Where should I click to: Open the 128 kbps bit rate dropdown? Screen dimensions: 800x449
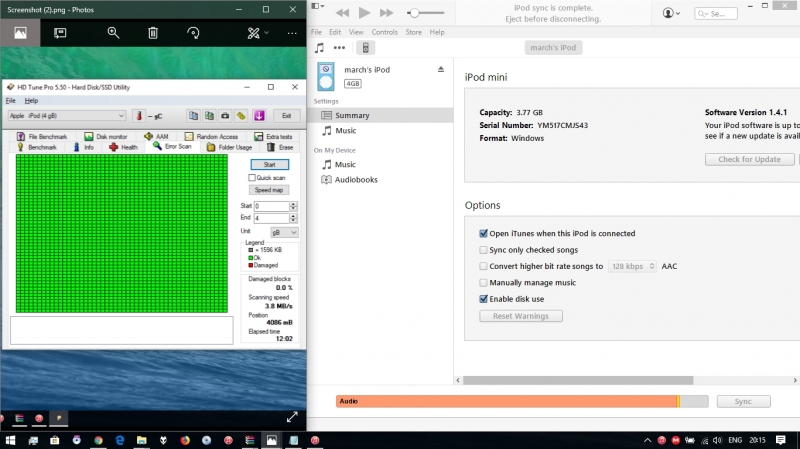coord(631,267)
